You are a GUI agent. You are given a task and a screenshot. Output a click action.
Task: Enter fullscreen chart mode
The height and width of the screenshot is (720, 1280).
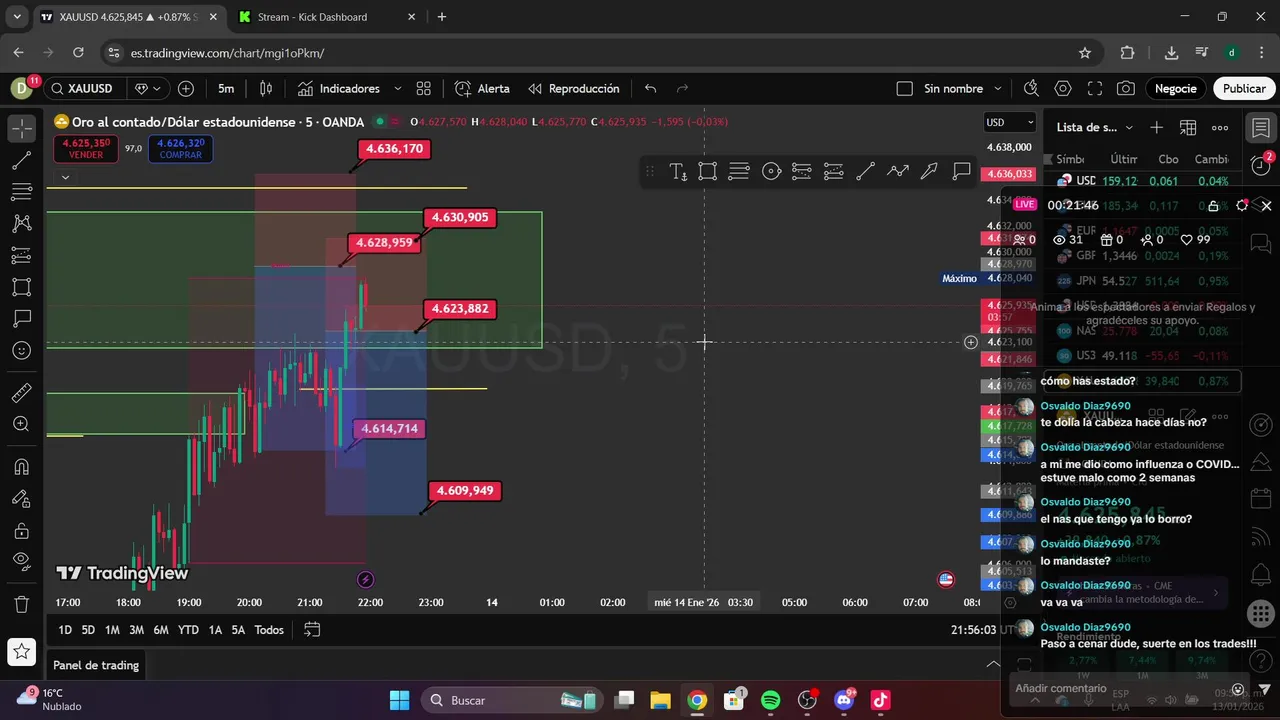pos(1095,88)
